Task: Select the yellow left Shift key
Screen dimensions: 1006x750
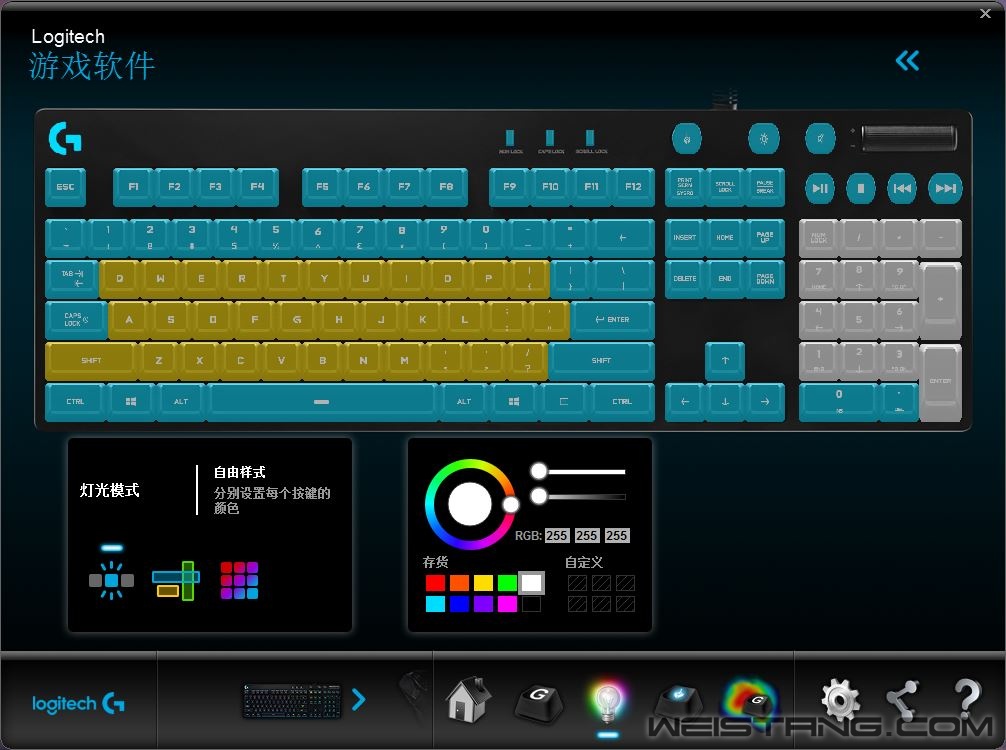Action: click(x=91, y=361)
